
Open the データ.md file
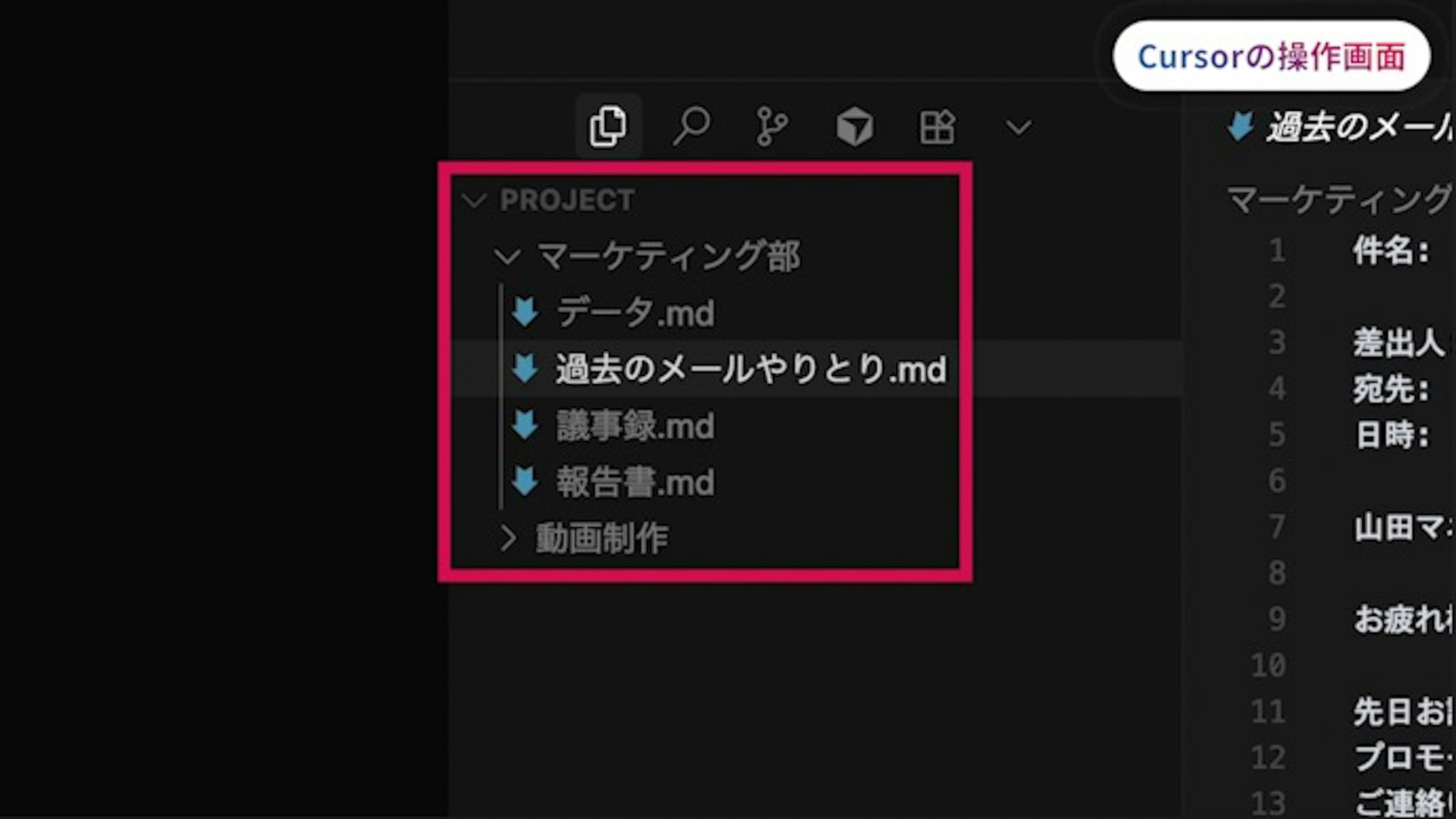click(635, 313)
